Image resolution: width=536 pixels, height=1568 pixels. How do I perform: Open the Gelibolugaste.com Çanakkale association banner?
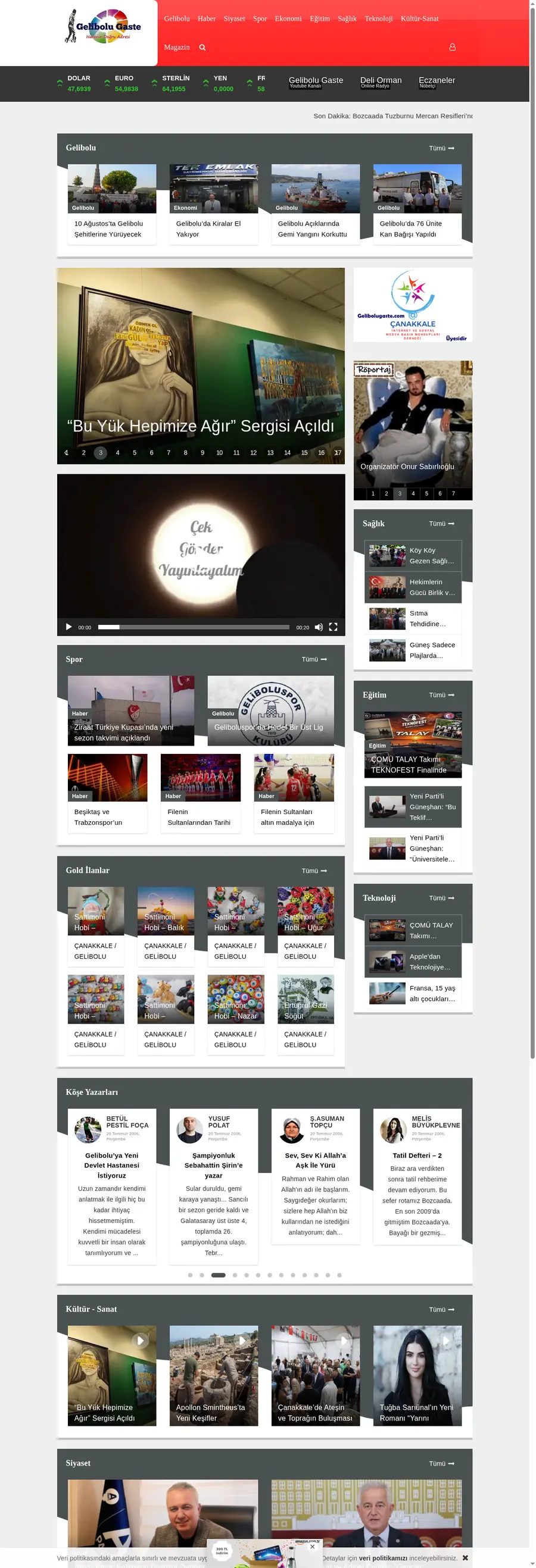click(x=413, y=305)
